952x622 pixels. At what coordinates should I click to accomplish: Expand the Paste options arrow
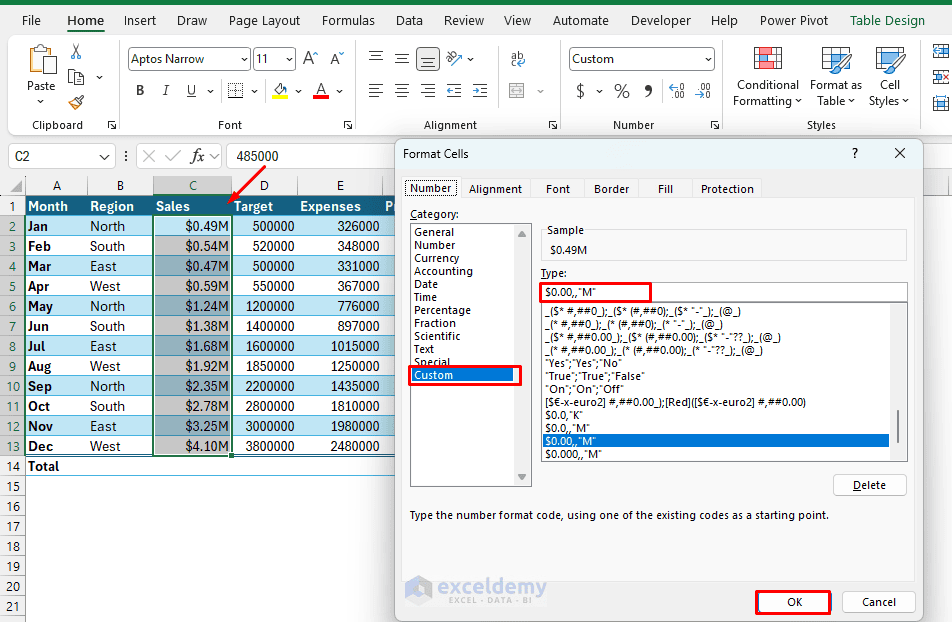tap(41, 102)
